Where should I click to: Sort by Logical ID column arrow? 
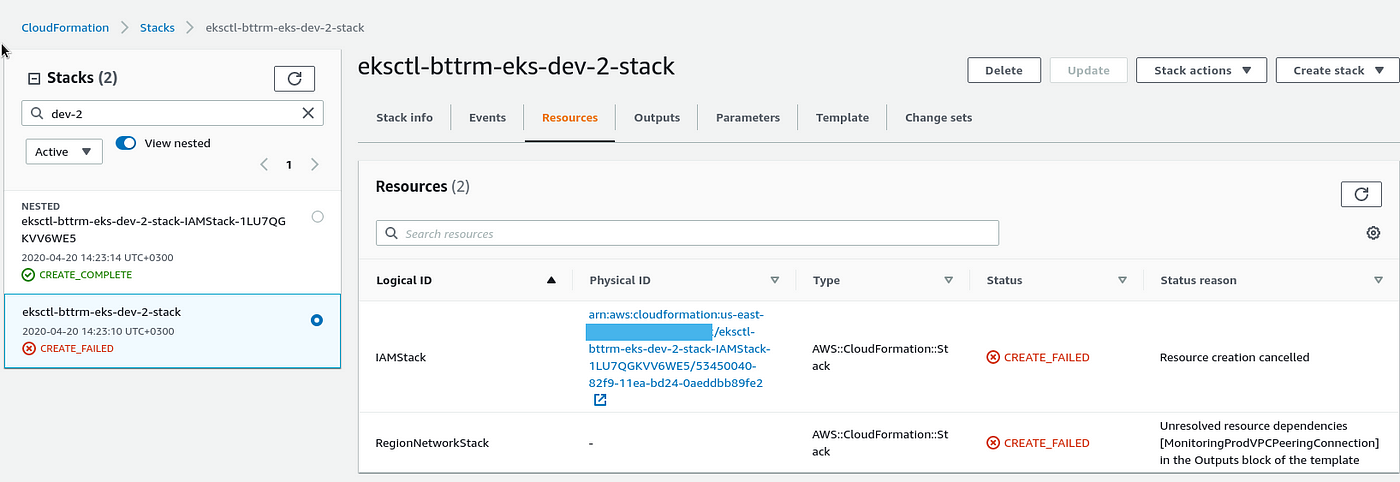pos(551,281)
